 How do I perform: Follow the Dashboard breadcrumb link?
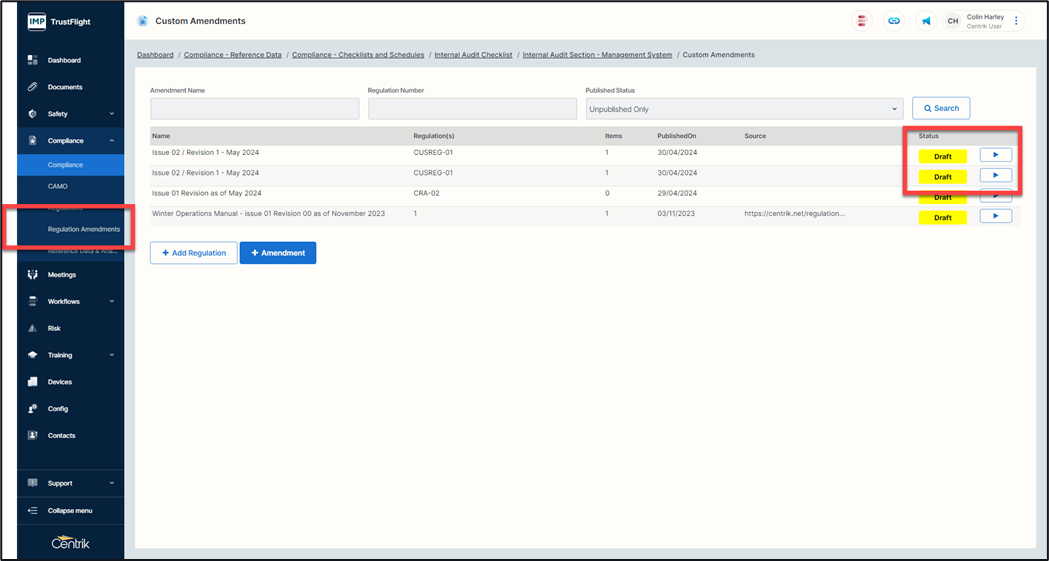[x=155, y=55]
